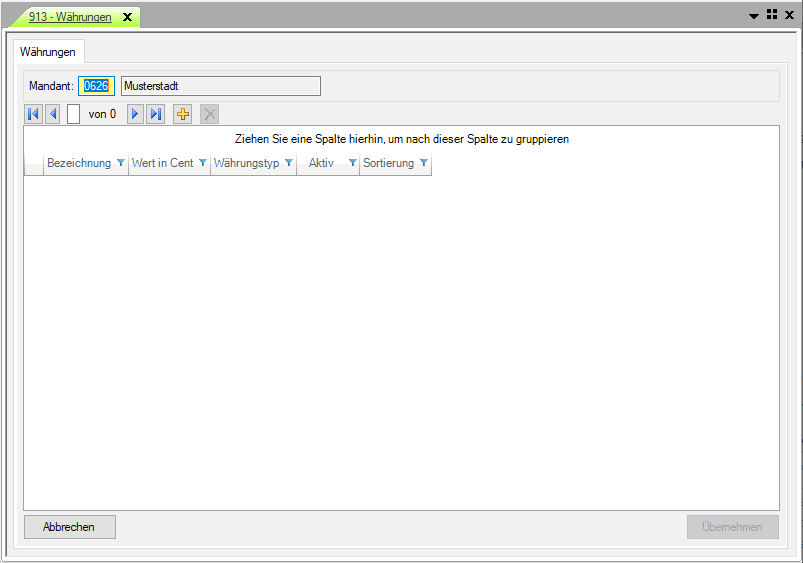Image resolution: width=803 pixels, height=563 pixels.
Task: Open filter for Aktiv column
Action: 351,163
